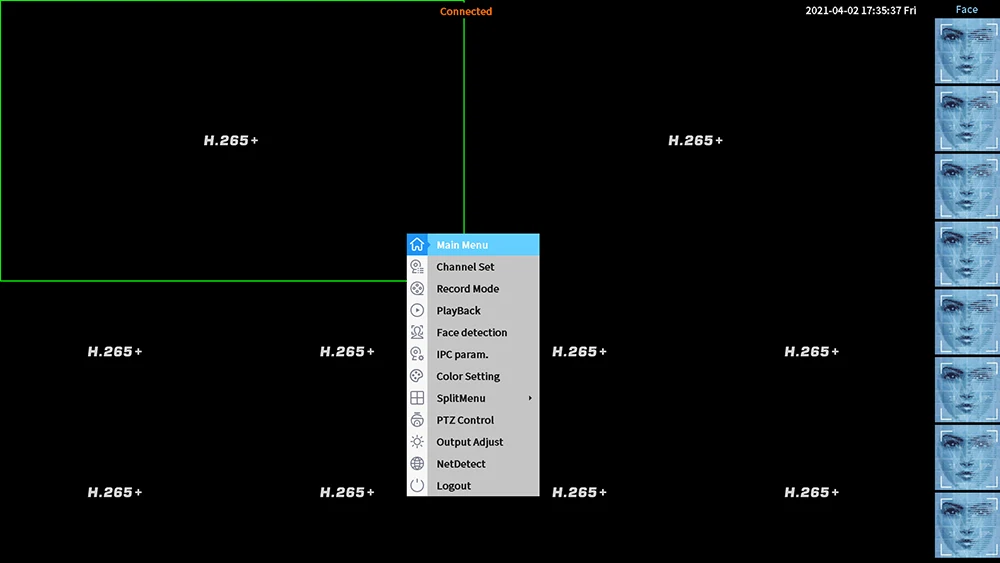Click the NetDetect globe icon
The width and height of the screenshot is (1000, 563).
(x=417, y=464)
